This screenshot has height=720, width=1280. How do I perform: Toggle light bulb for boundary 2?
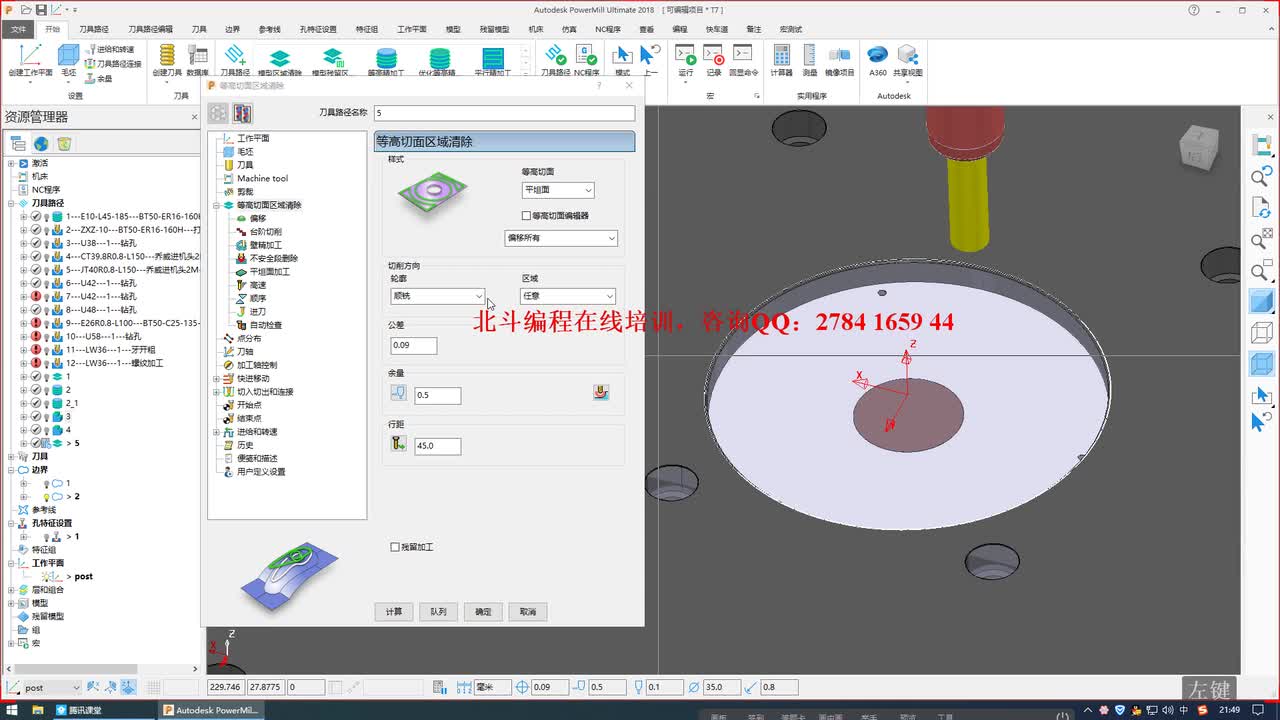(x=46, y=497)
